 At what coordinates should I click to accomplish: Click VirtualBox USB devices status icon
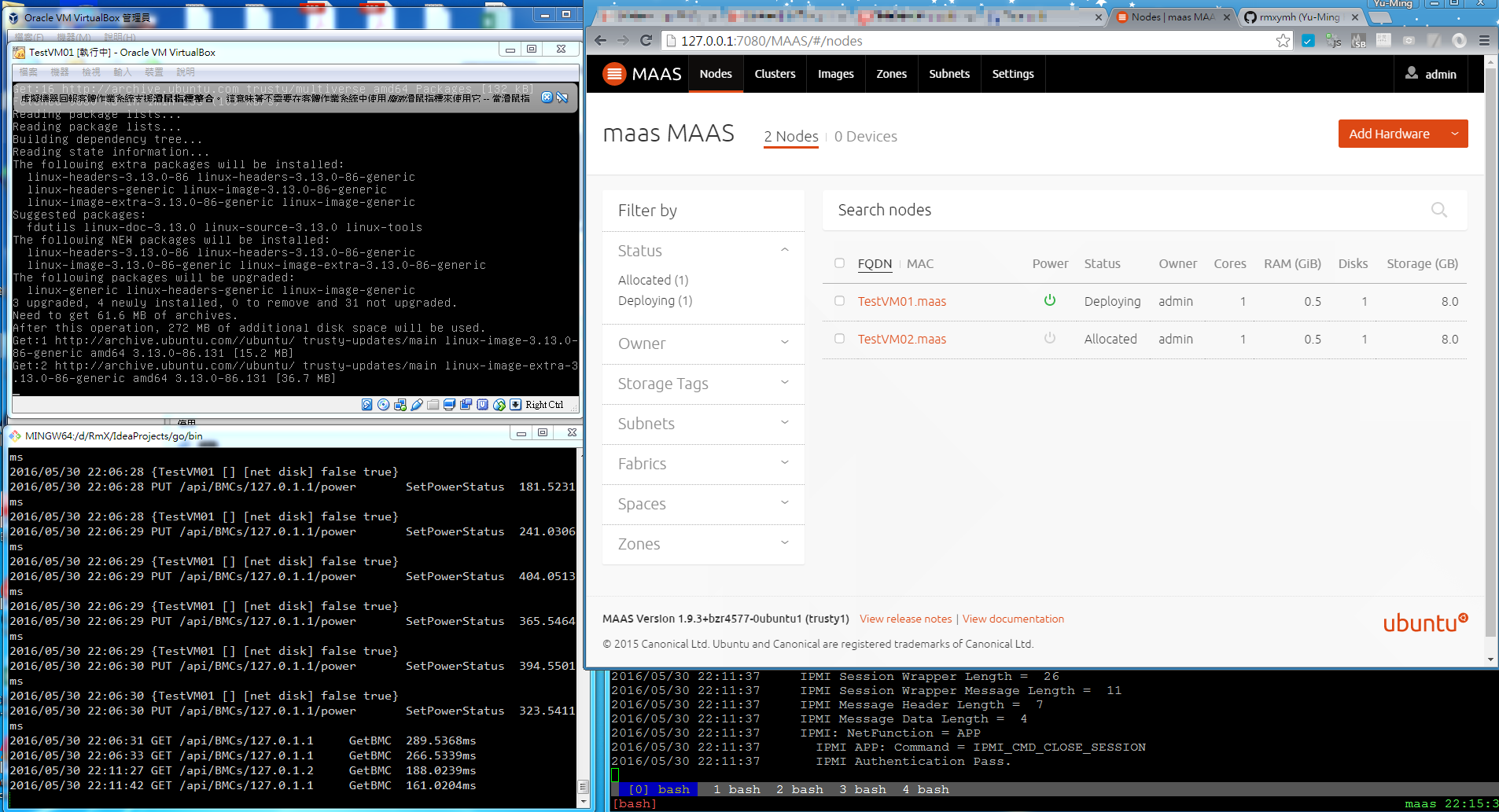(416, 405)
